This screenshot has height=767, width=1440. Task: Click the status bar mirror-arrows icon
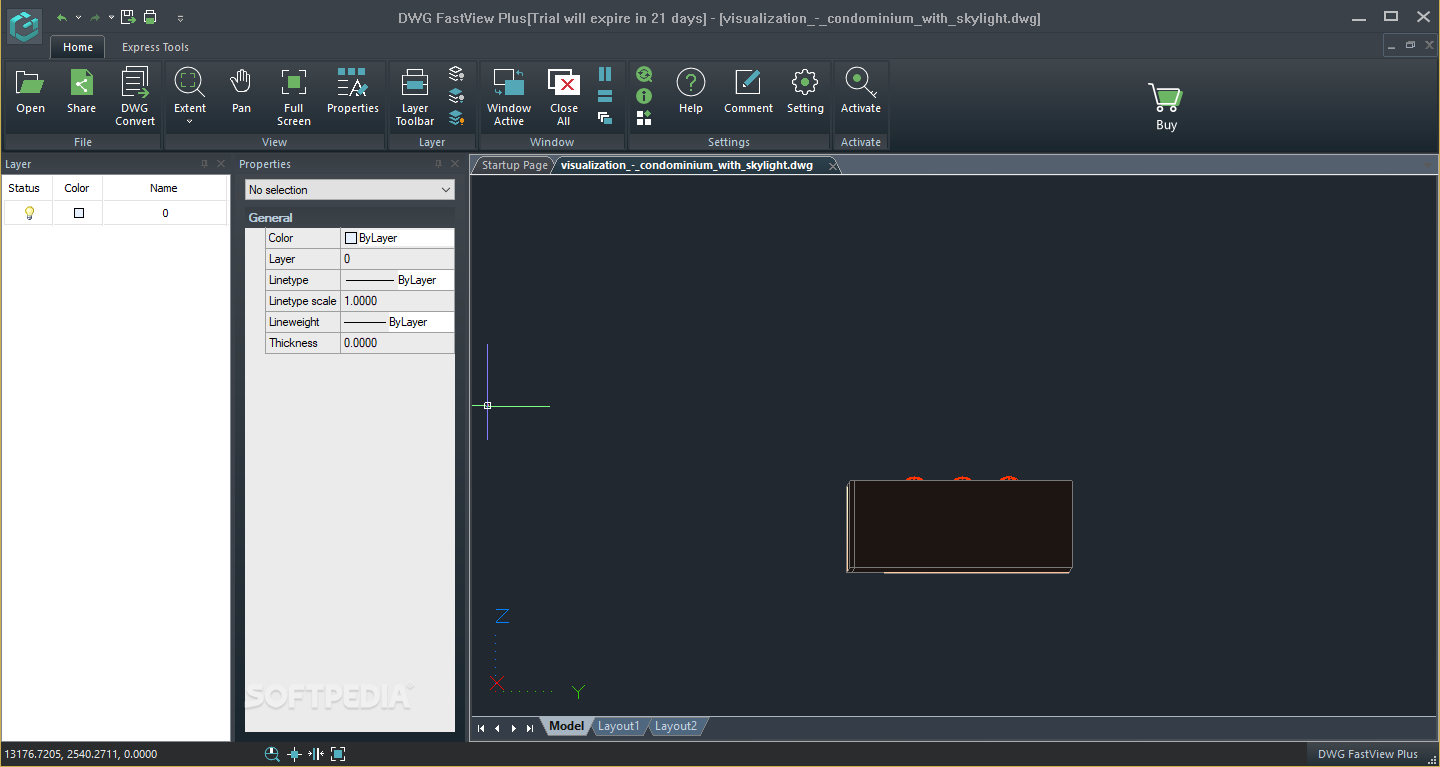tap(316, 754)
